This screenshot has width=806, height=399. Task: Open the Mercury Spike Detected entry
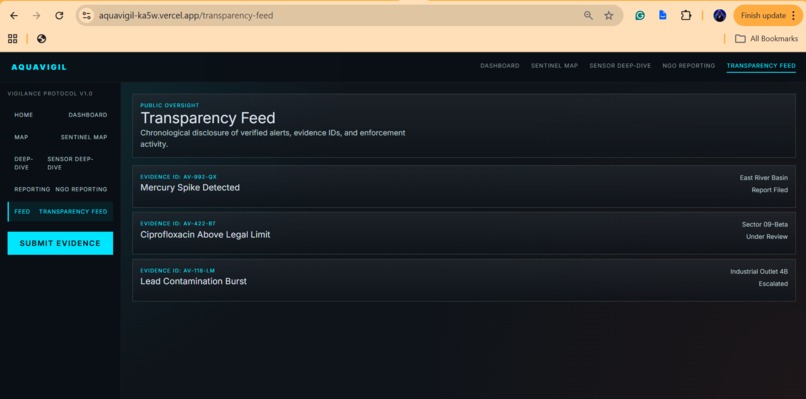click(x=464, y=186)
